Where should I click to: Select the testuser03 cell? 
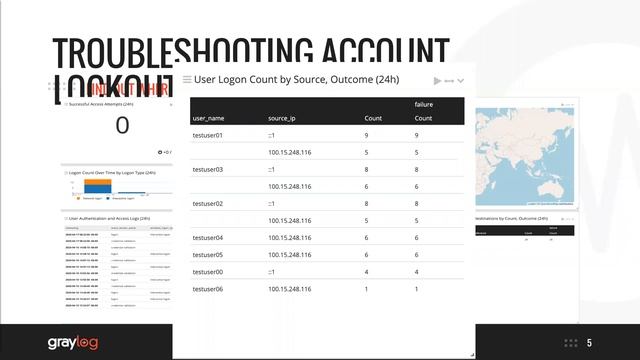tap(208, 169)
